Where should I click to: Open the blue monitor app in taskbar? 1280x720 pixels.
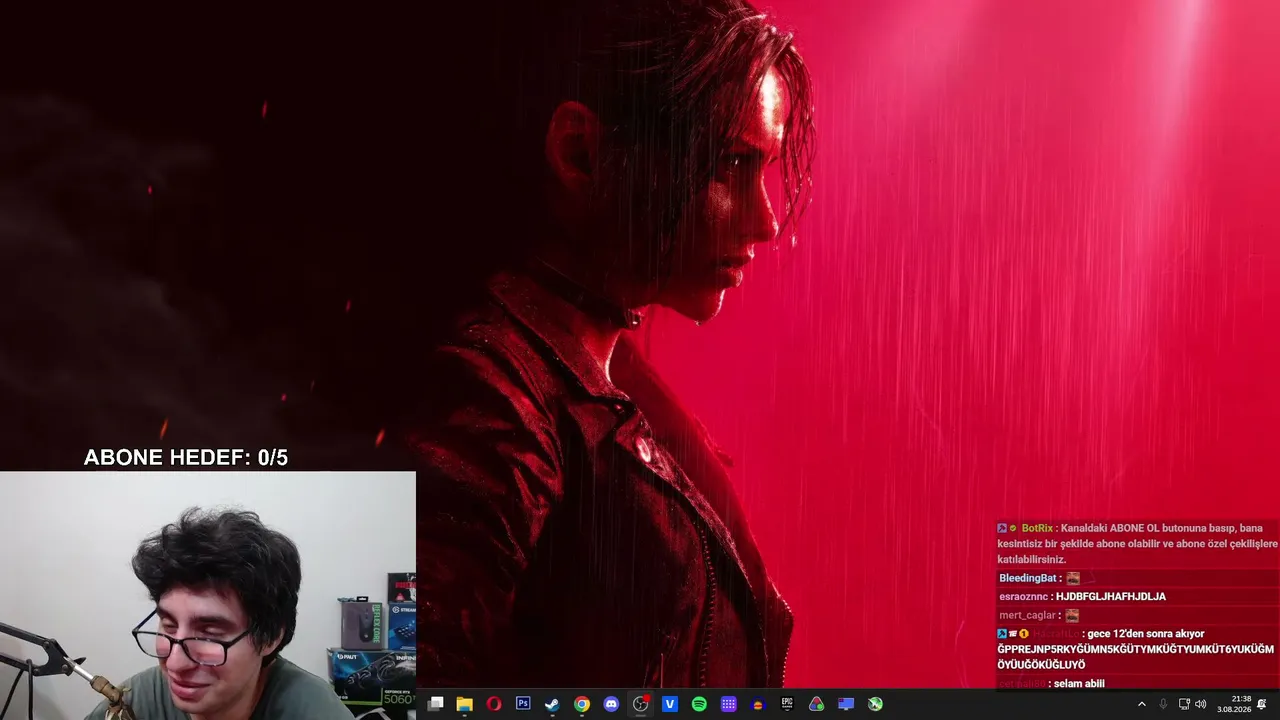click(x=846, y=704)
